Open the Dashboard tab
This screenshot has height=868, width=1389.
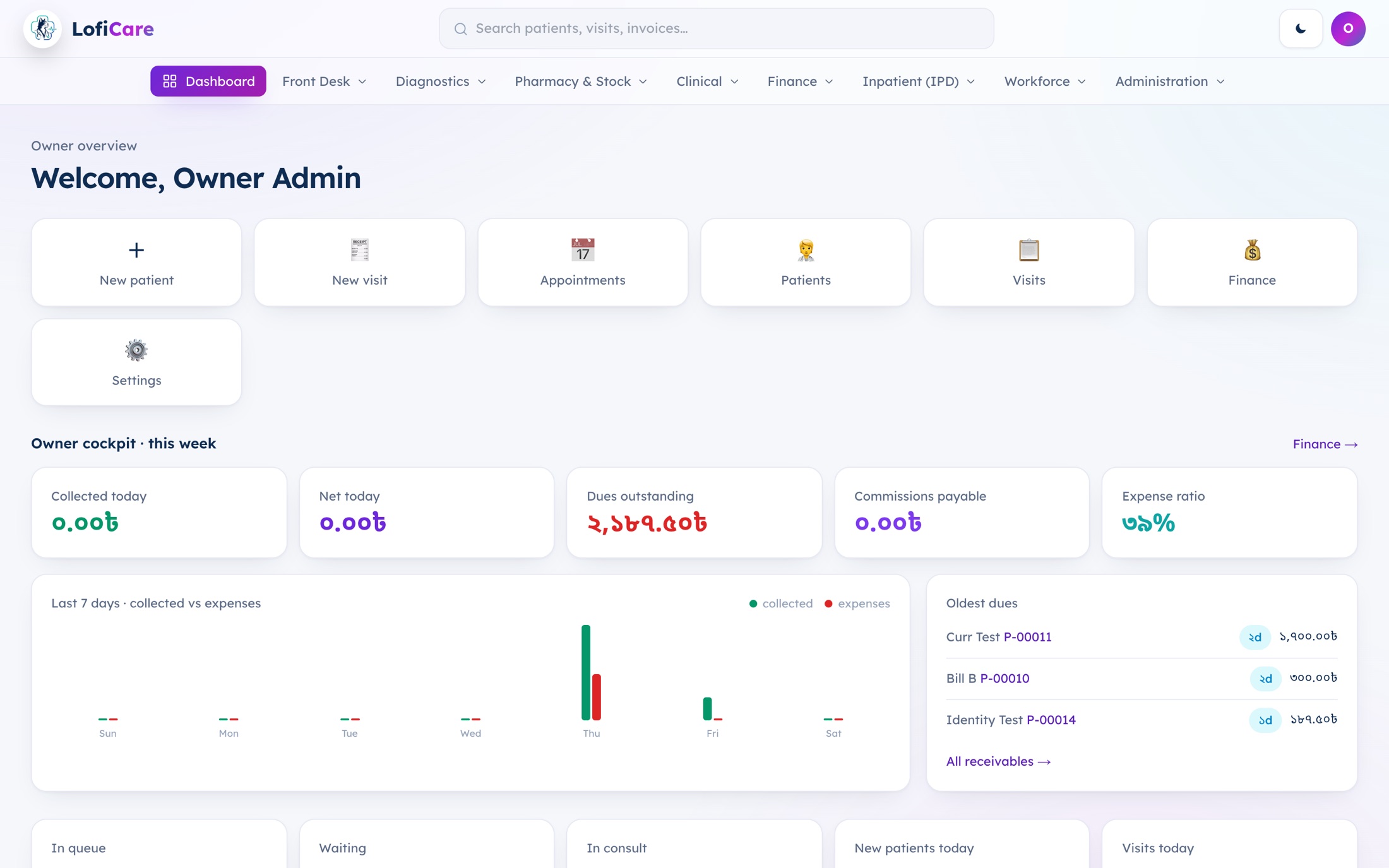coord(208,81)
